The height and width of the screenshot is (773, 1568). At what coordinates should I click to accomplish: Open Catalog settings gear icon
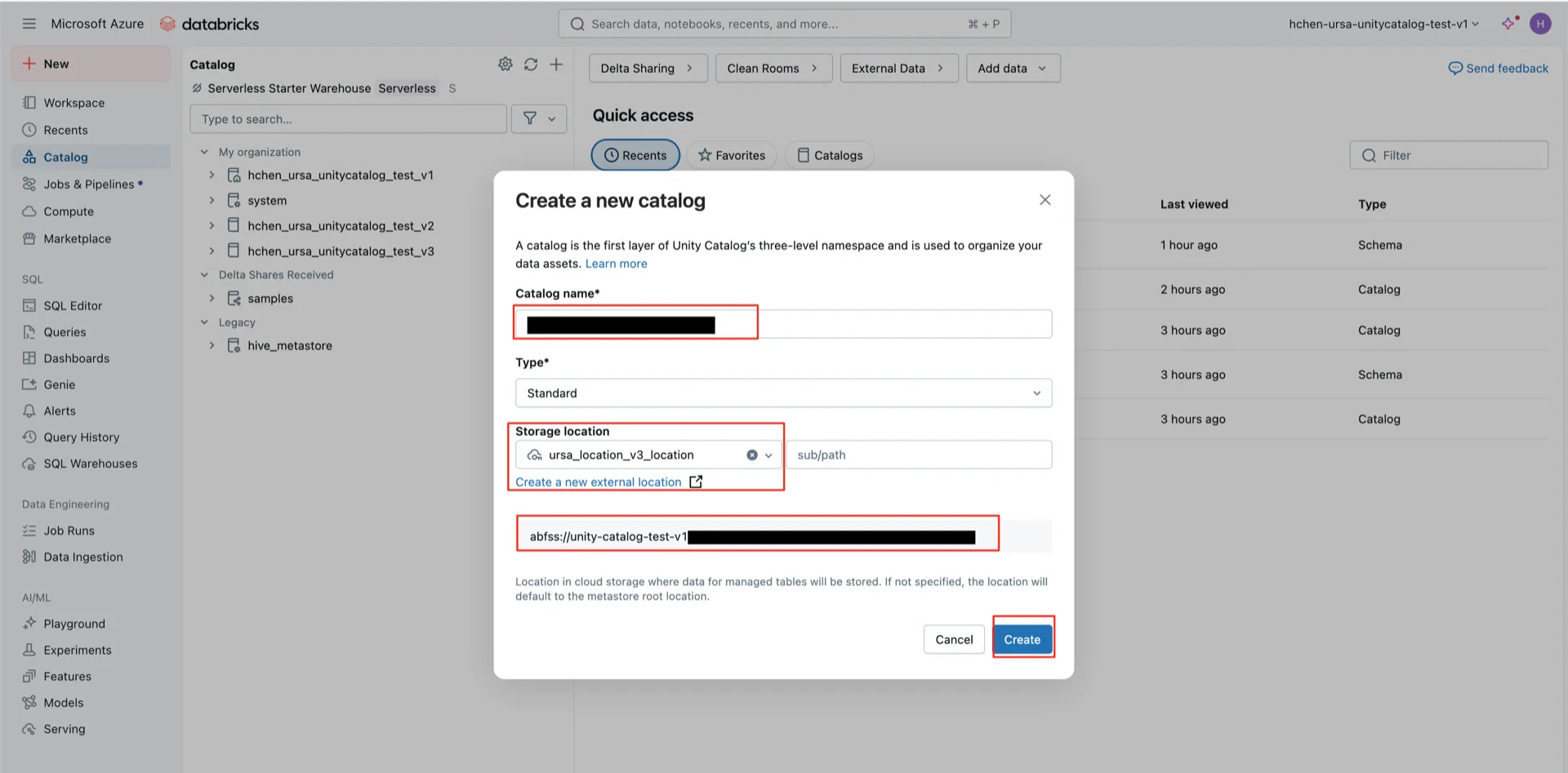point(506,64)
